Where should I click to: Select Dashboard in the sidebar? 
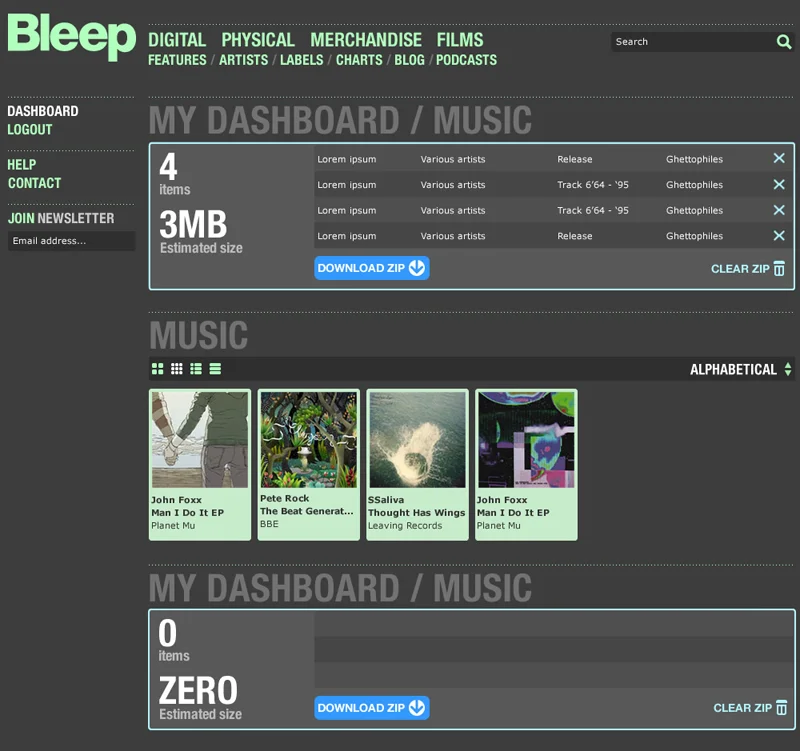pyautogui.click(x=43, y=111)
